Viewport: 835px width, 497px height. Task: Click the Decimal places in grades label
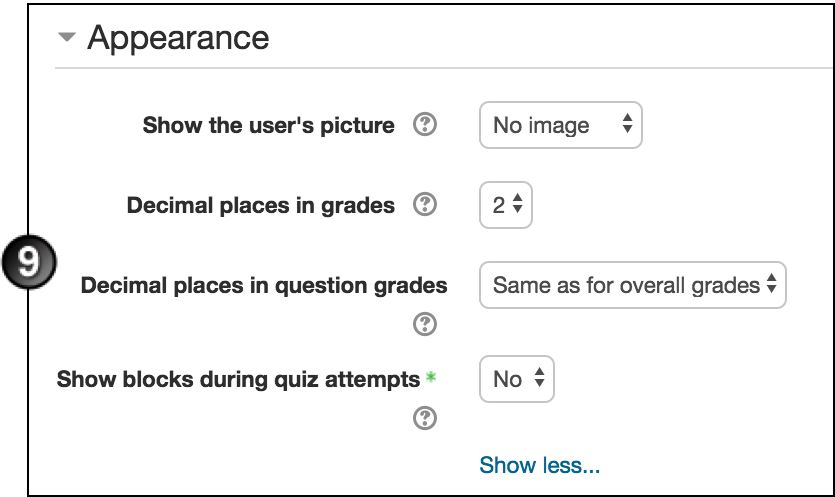click(260, 206)
